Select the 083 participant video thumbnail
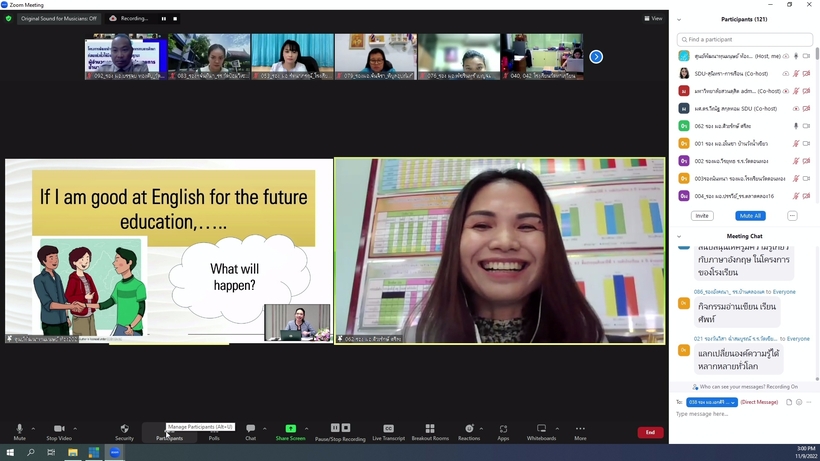 point(209,56)
